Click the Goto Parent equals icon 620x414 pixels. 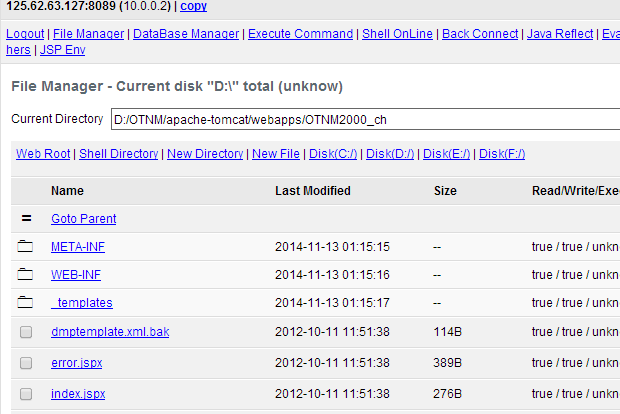click(26, 218)
